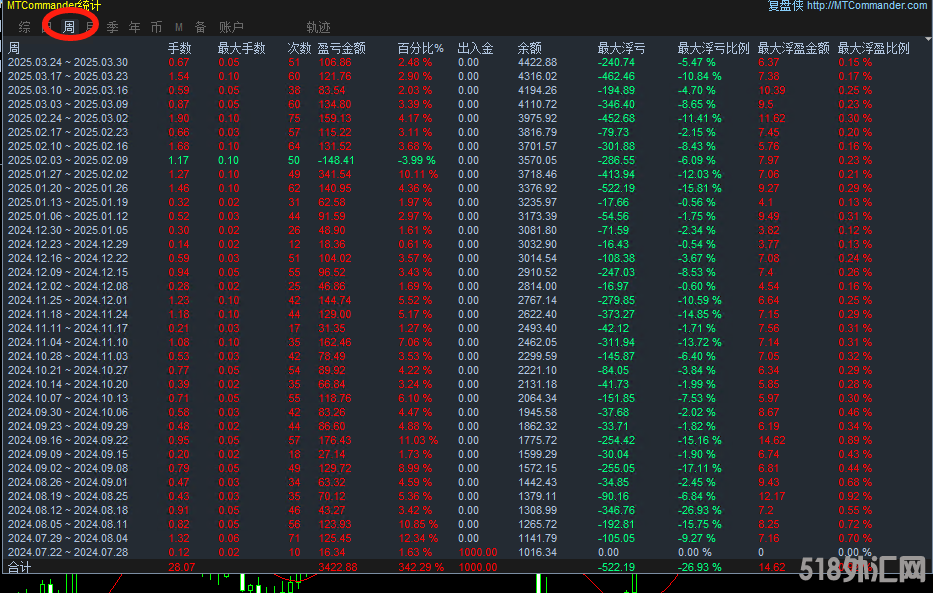Click the 手数 column header

click(180, 48)
